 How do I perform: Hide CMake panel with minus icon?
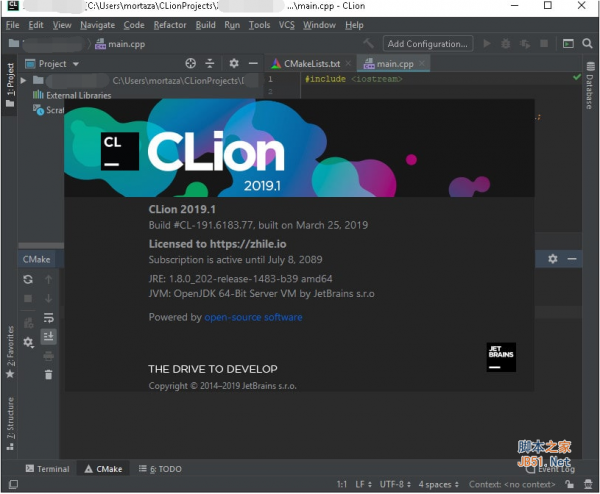click(x=572, y=259)
